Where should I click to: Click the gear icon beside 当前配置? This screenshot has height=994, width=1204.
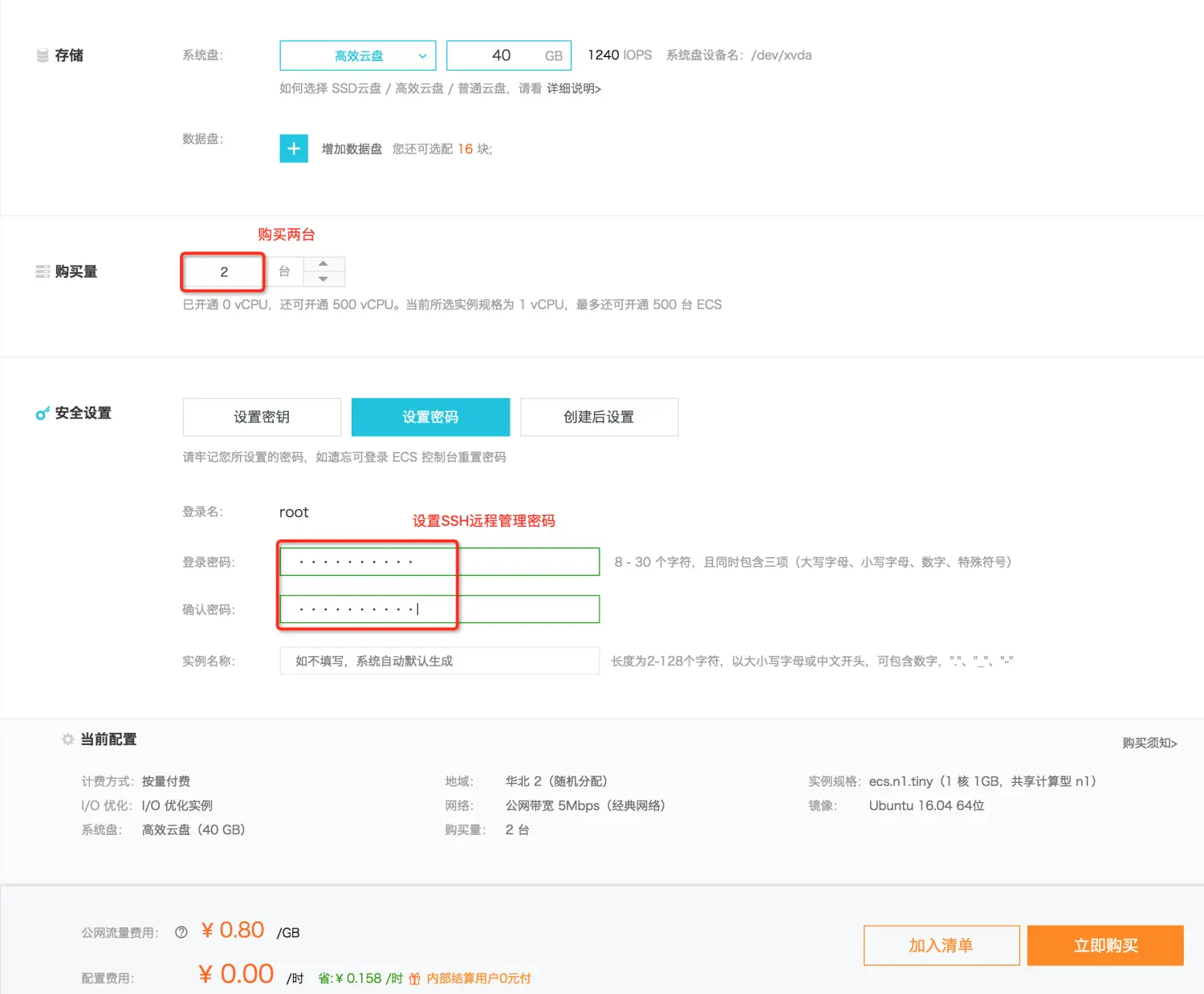68,739
